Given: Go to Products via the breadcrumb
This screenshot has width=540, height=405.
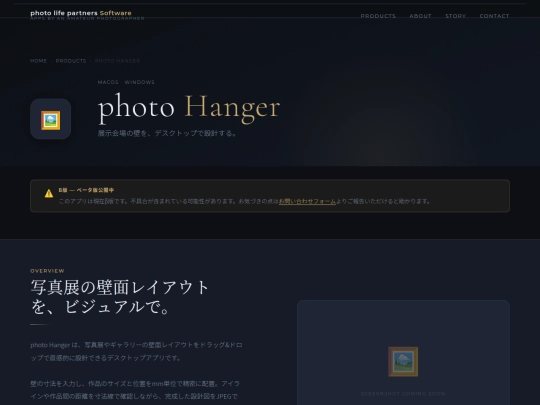Looking at the screenshot, I should pos(71,61).
